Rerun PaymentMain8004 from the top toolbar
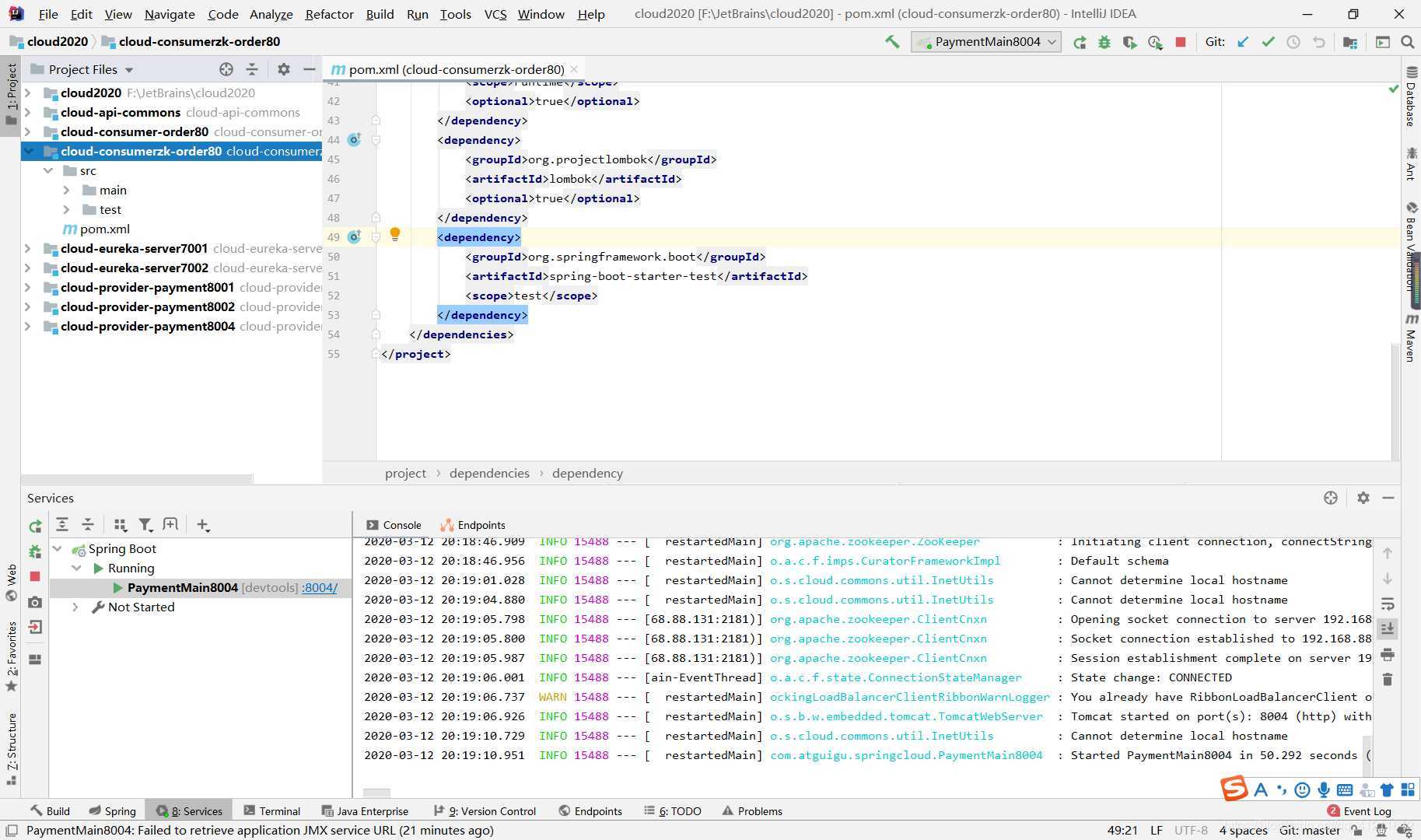The image size is (1421, 840). pyautogui.click(x=1080, y=42)
